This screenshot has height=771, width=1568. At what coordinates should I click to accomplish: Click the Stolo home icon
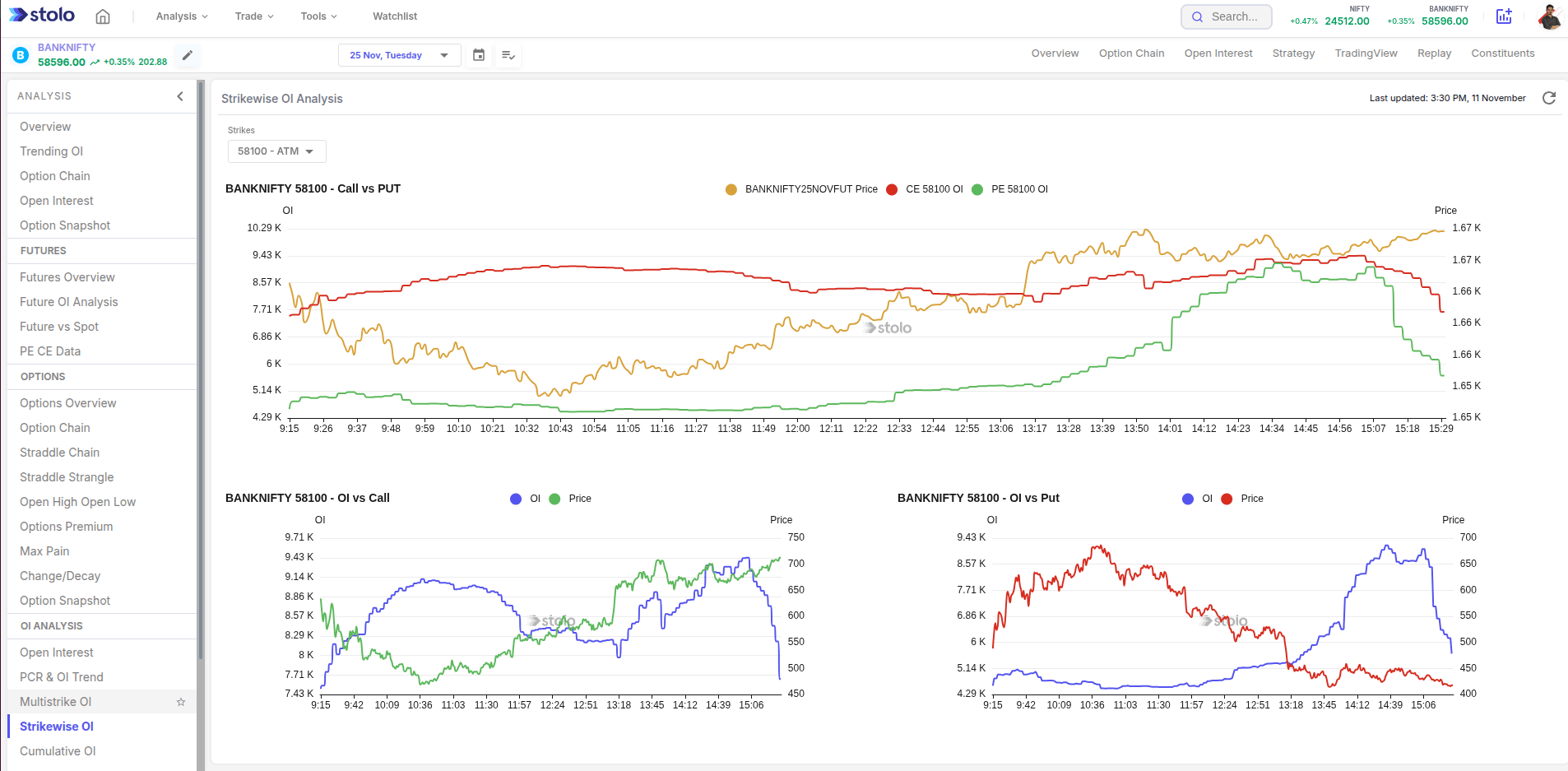coord(103,16)
